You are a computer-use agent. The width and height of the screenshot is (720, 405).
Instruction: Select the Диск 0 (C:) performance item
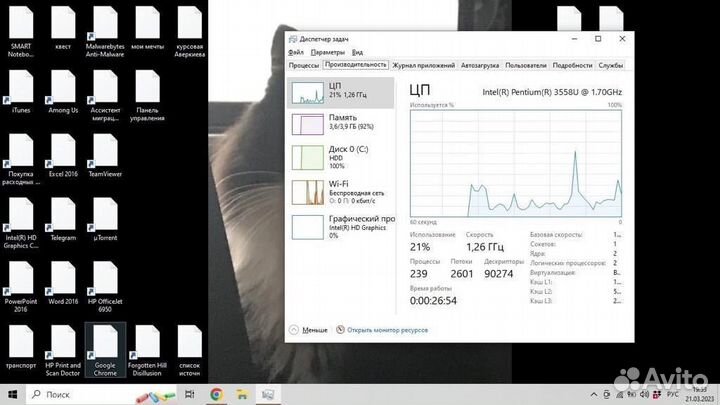point(341,158)
